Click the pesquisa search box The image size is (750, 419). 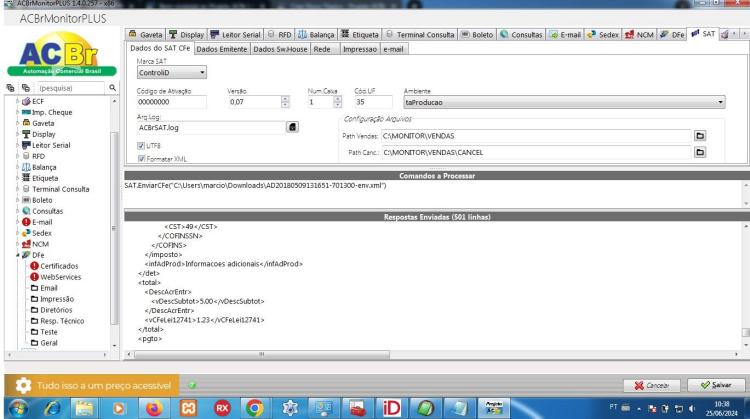[x=70, y=88]
